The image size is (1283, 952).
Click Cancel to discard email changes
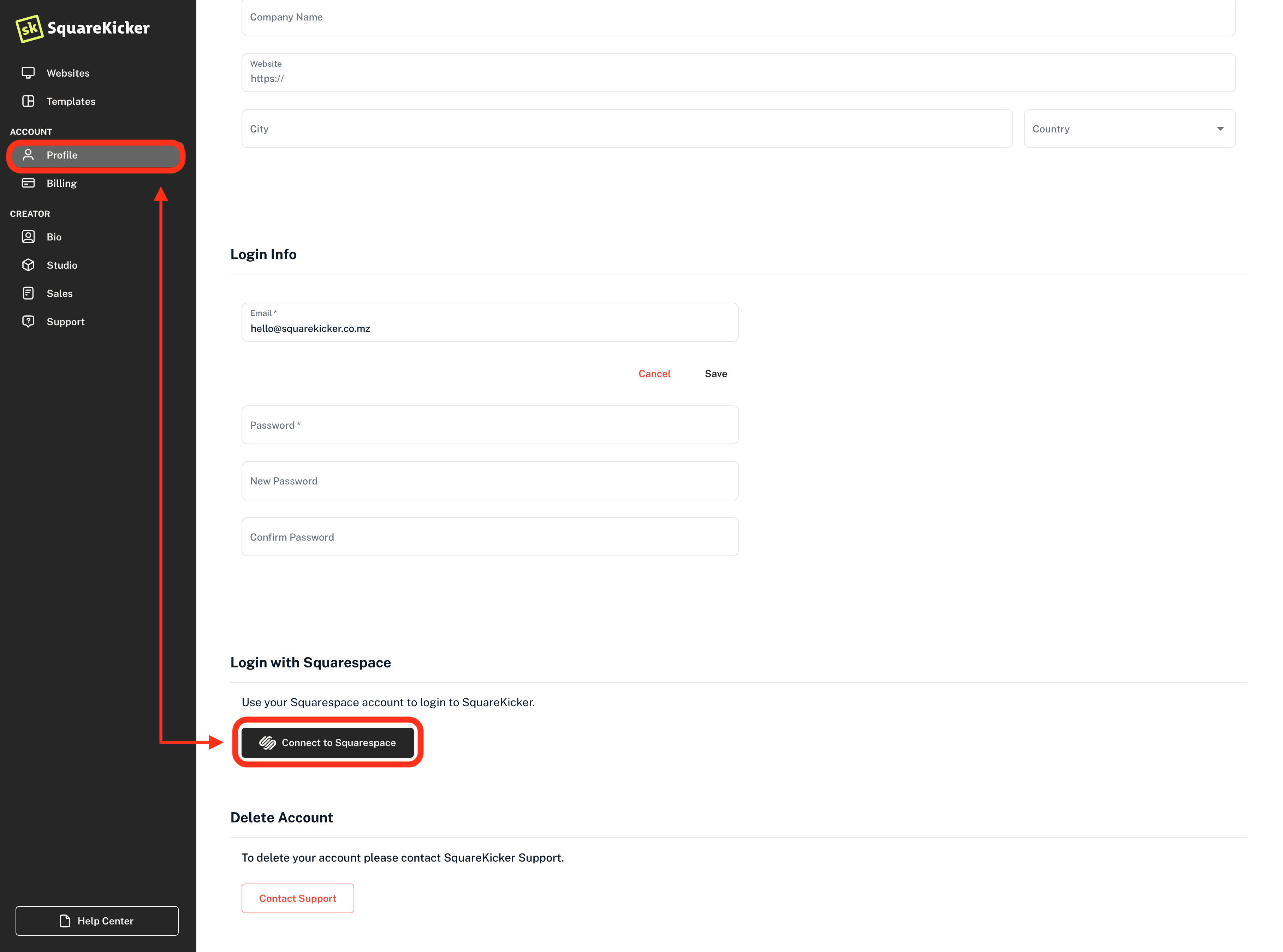click(654, 373)
